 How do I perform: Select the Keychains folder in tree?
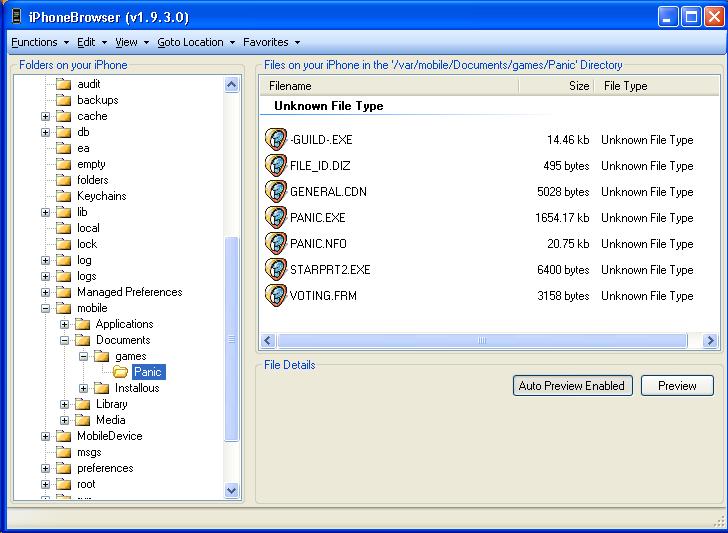pyautogui.click(x=101, y=196)
